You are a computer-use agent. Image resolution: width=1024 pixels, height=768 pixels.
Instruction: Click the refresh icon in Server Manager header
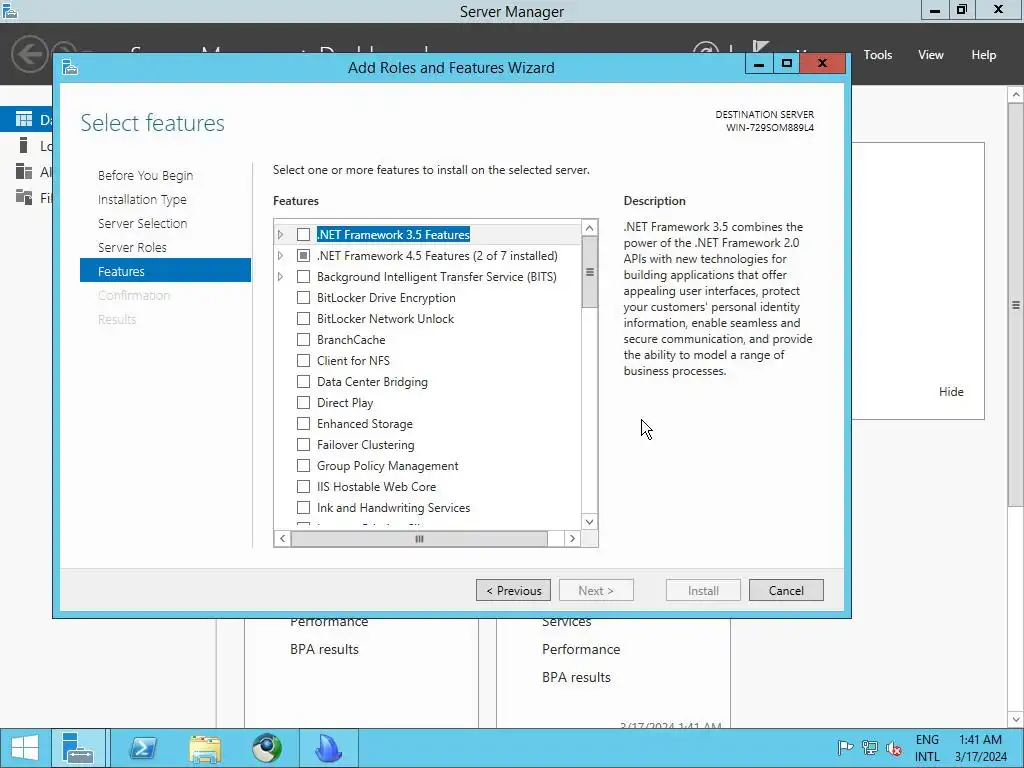[705, 47]
